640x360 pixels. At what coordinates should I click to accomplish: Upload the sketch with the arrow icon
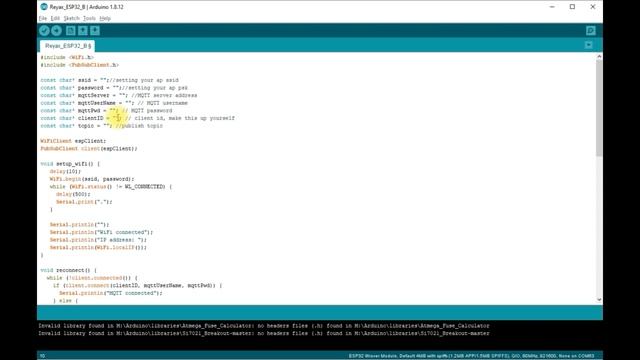coord(56,31)
